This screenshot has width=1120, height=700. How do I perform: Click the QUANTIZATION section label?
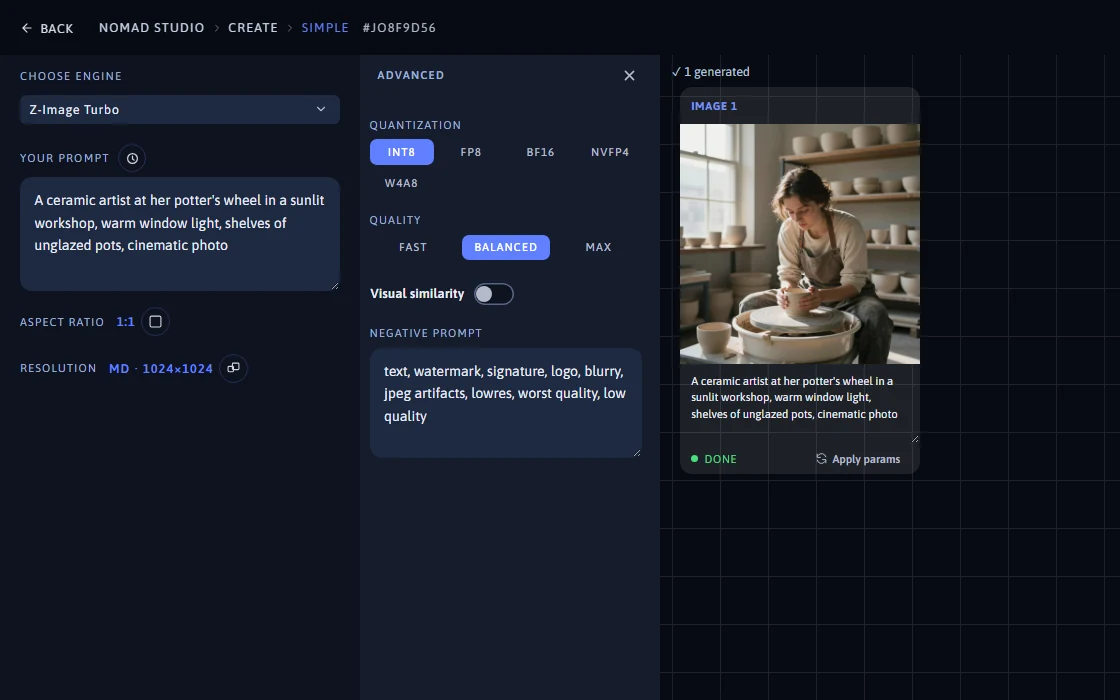pos(415,125)
